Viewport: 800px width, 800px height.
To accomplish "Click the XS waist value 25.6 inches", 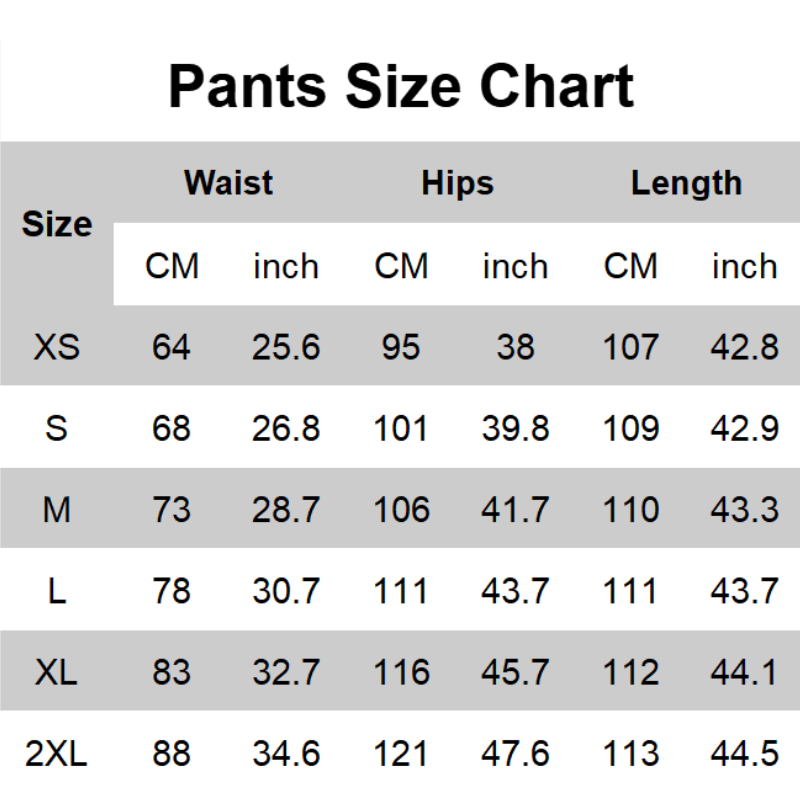I will [x=286, y=347].
